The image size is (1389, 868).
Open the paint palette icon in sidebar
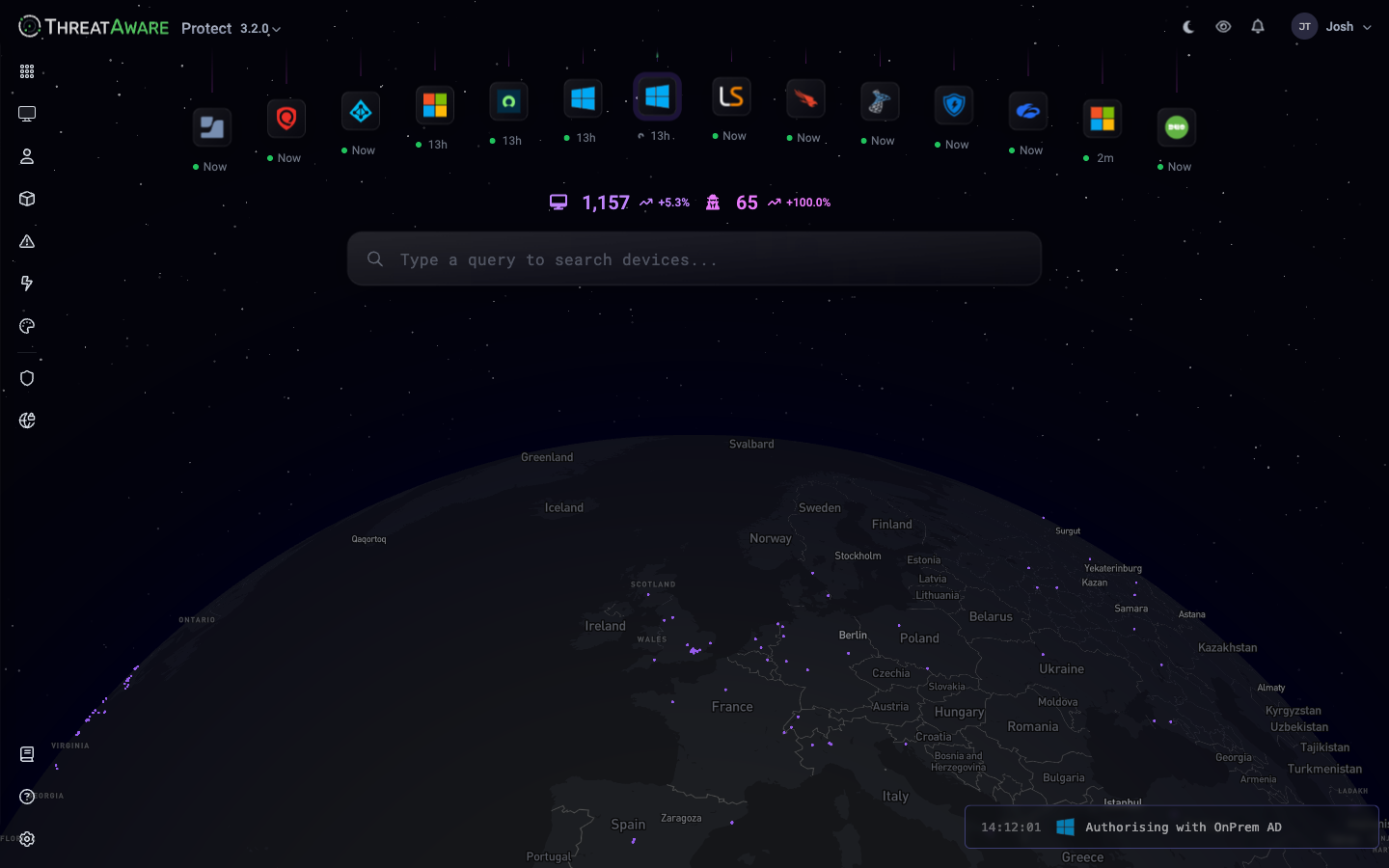coord(27,326)
